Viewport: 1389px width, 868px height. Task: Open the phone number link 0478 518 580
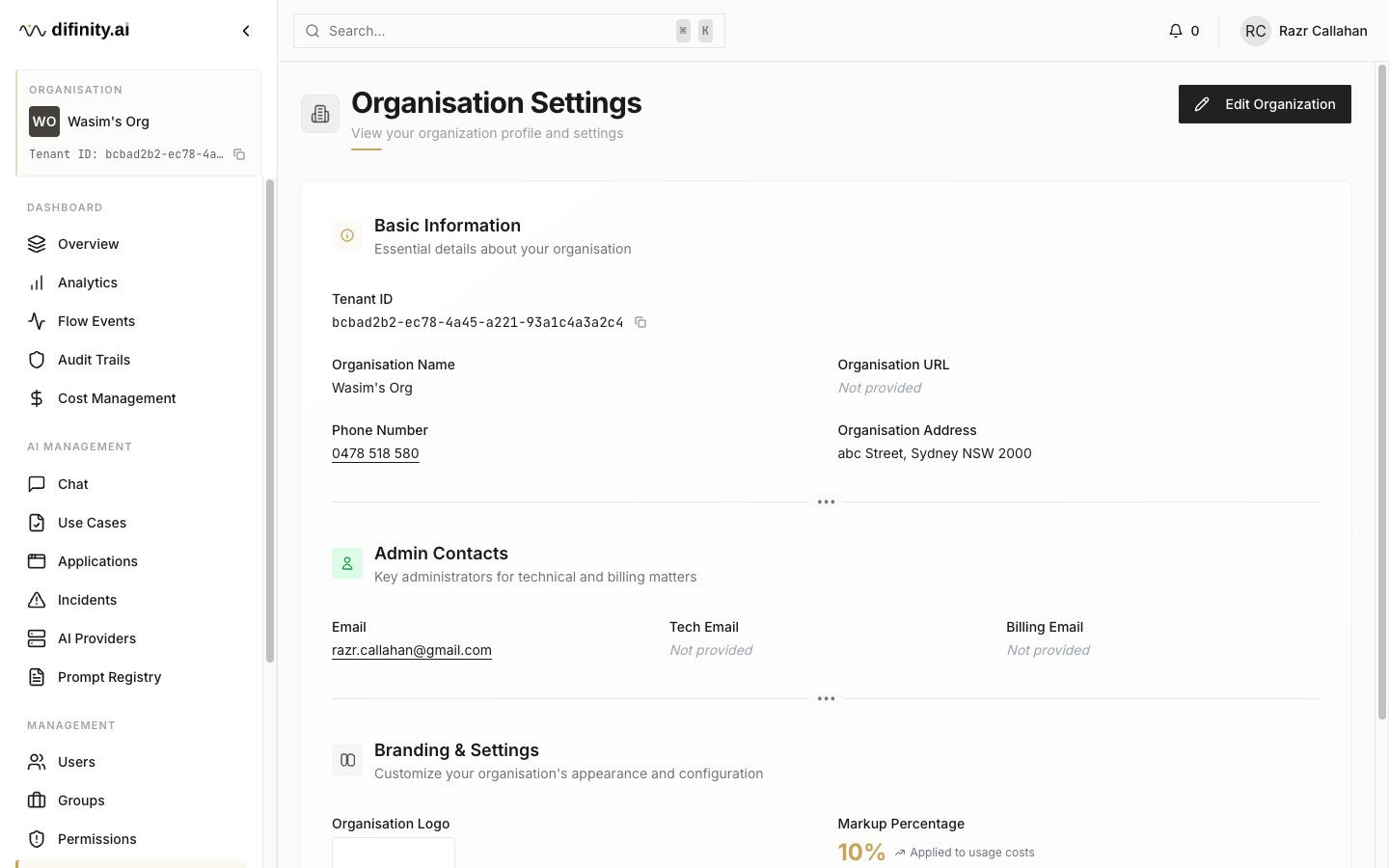coord(375,453)
